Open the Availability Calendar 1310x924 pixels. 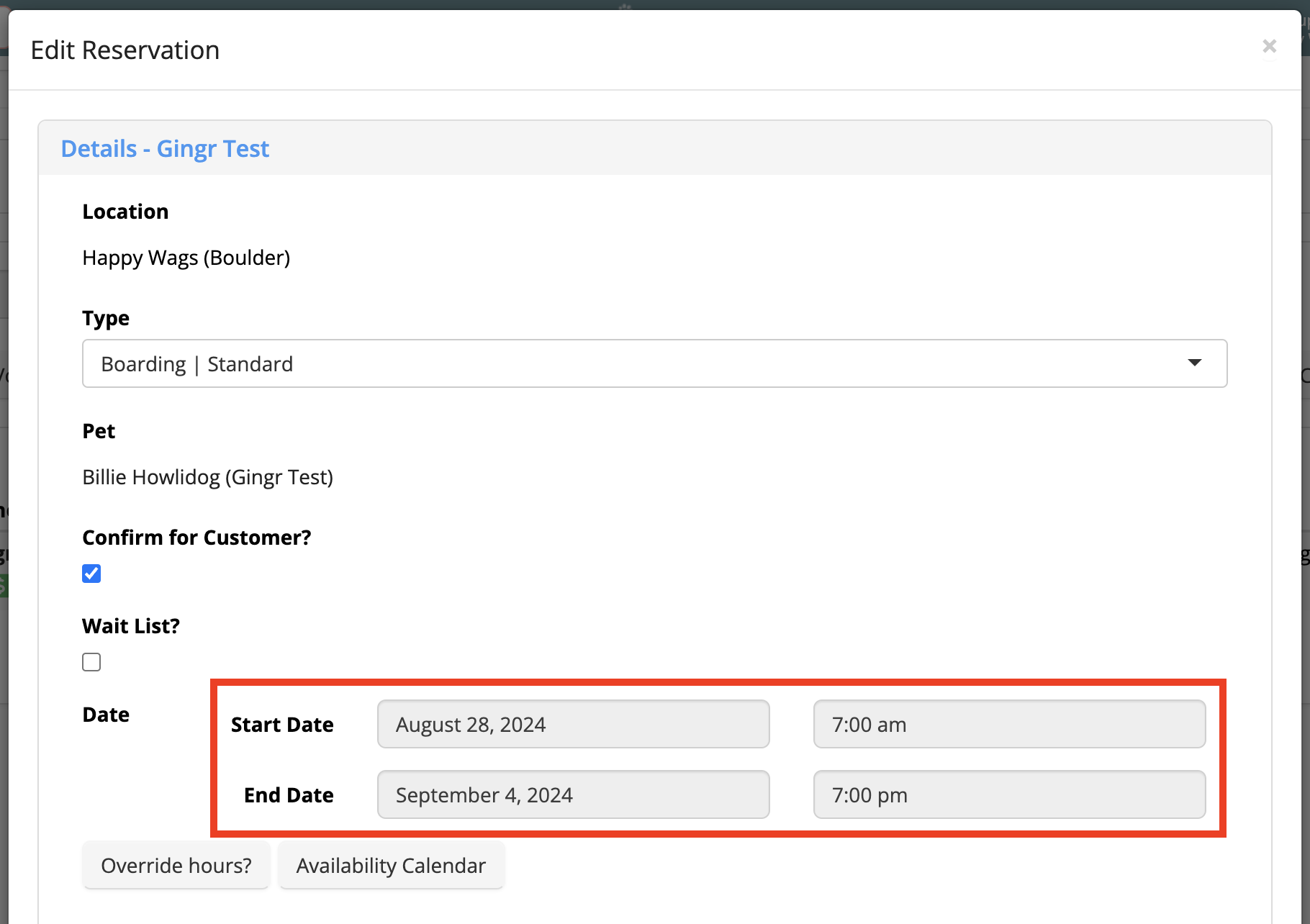point(391,865)
